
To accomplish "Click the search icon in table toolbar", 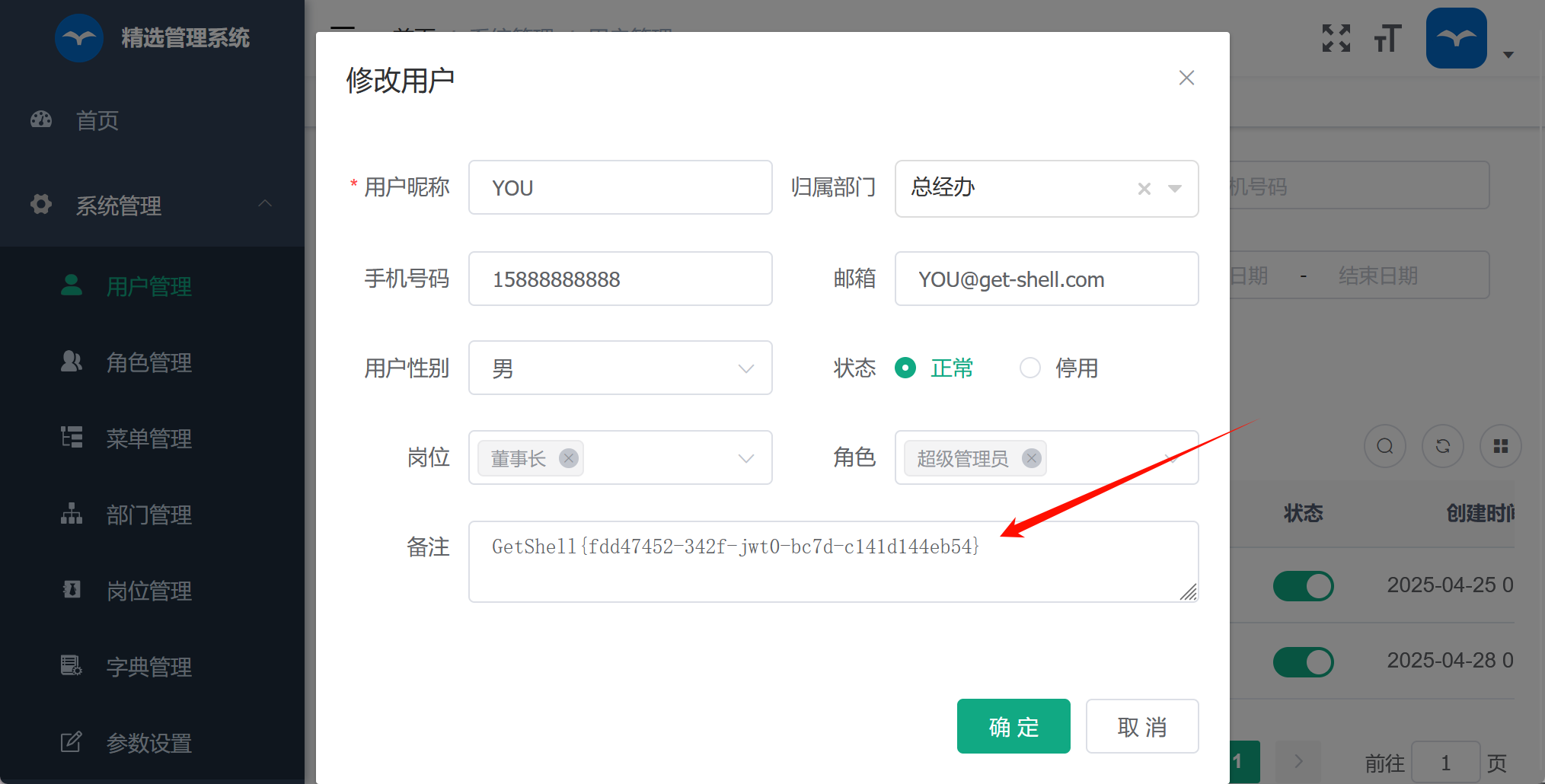I will (x=1384, y=446).
